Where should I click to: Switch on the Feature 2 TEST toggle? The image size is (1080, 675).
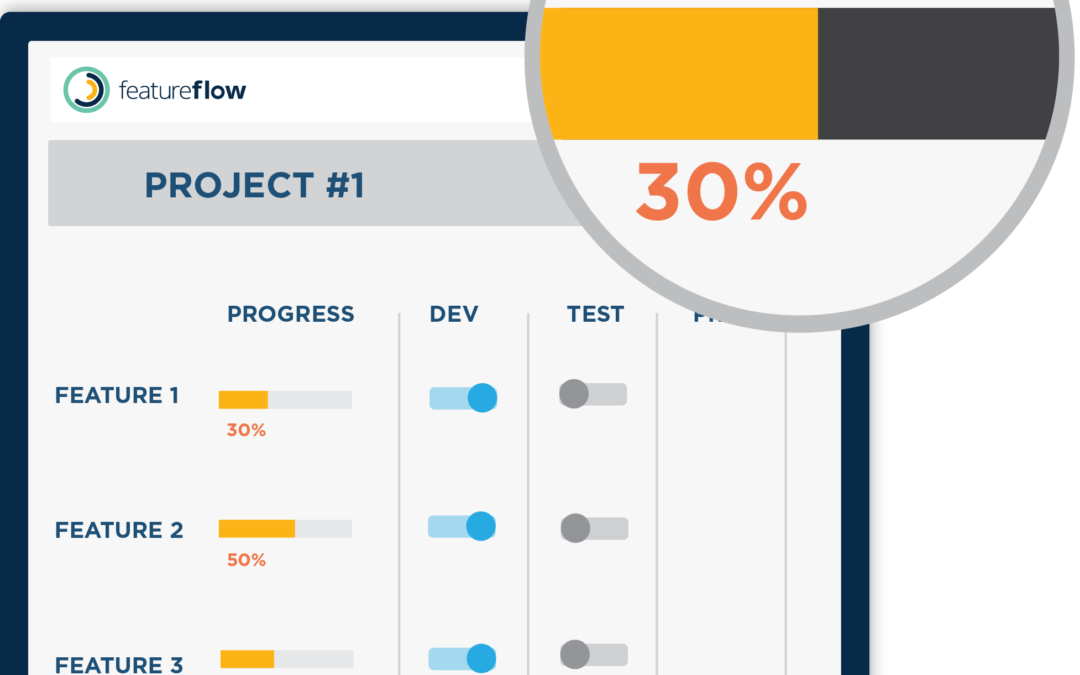pyautogui.click(x=594, y=528)
